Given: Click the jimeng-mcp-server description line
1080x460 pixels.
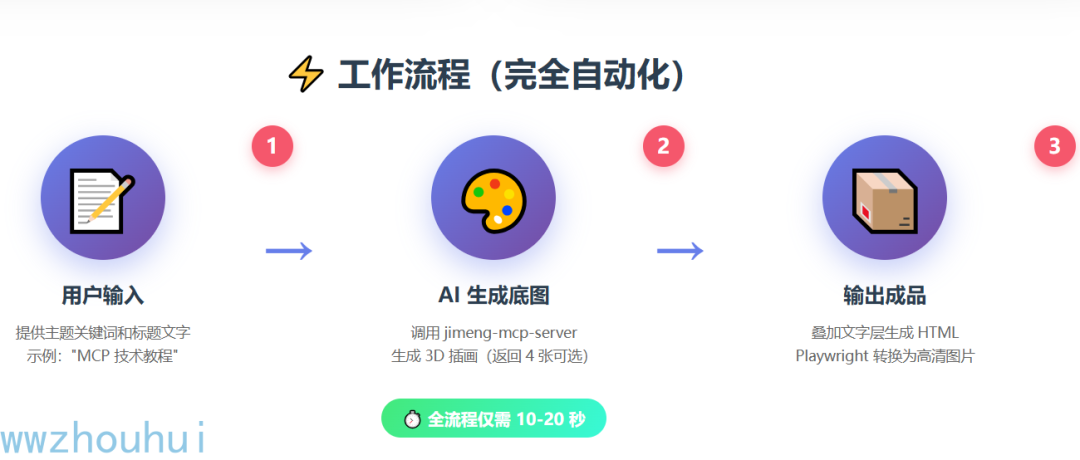Looking at the screenshot, I should [x=493, y=333].
